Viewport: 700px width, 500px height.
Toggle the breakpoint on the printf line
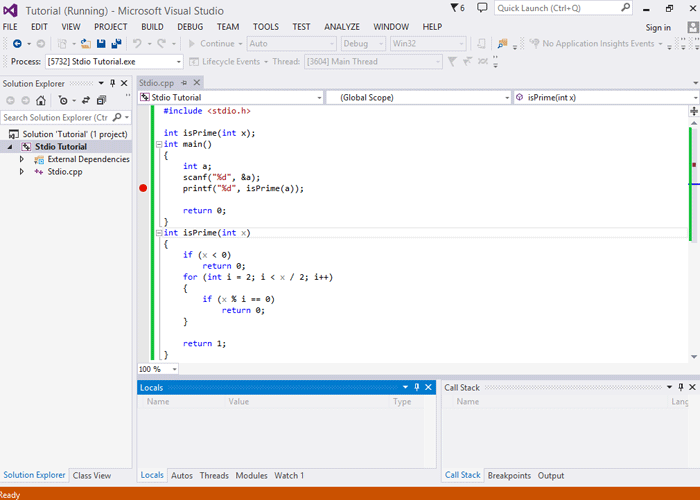click(143, 188)
